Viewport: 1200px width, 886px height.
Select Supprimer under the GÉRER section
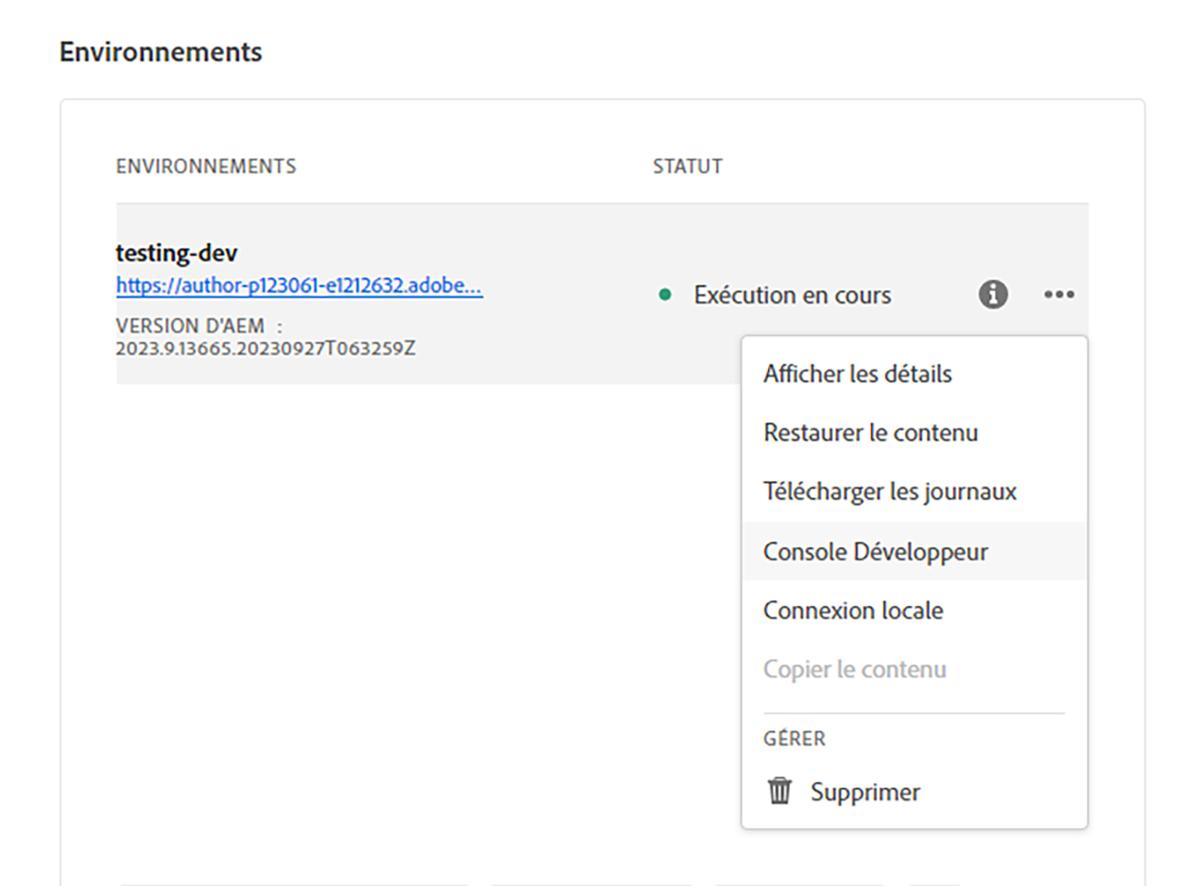click(x=864, y=791)
